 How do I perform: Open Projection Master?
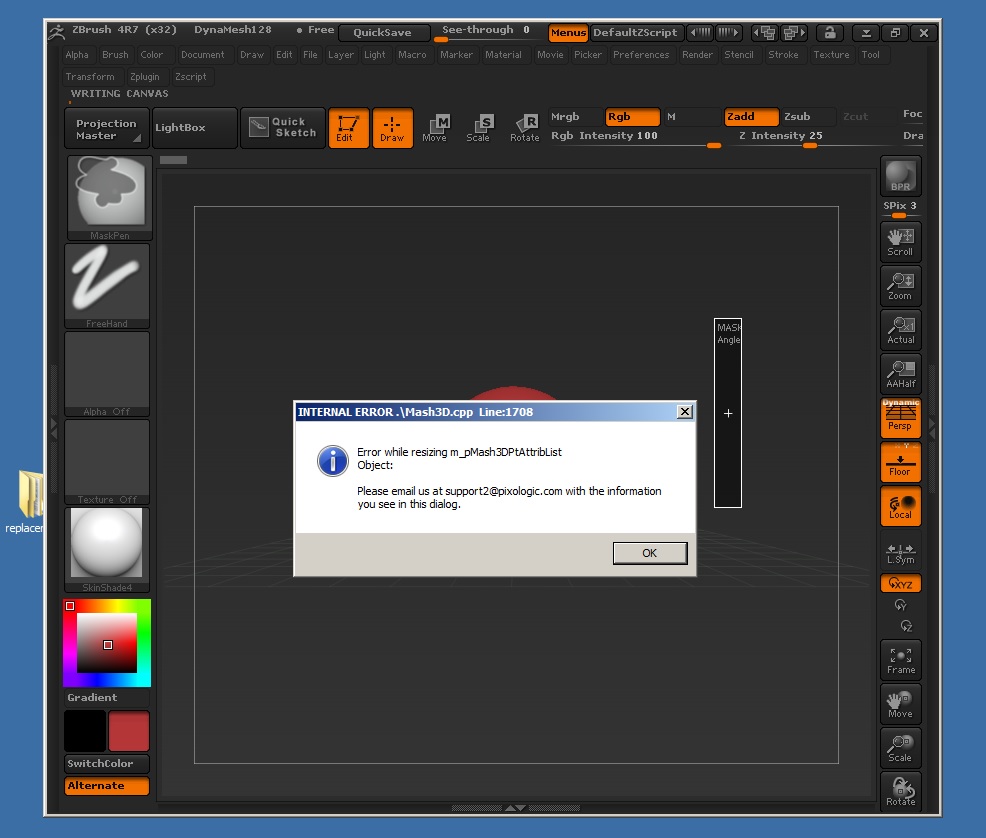[107, 128]
